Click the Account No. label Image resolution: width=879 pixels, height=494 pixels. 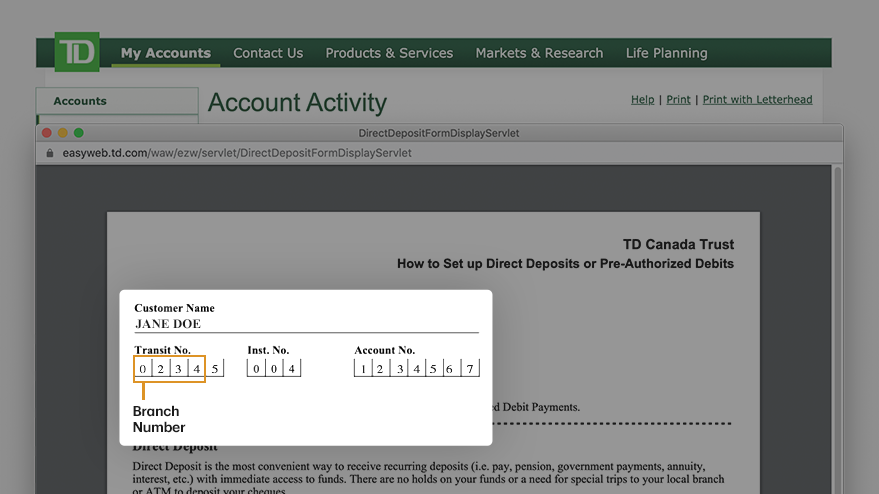pyautogui.click(x=385, y=350)
